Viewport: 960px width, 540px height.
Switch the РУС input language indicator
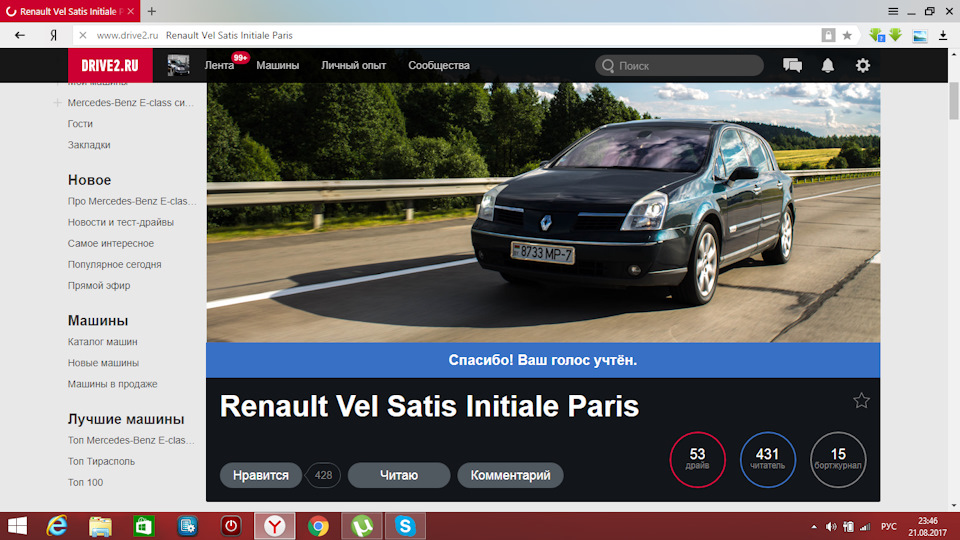(x=888, y=527)
